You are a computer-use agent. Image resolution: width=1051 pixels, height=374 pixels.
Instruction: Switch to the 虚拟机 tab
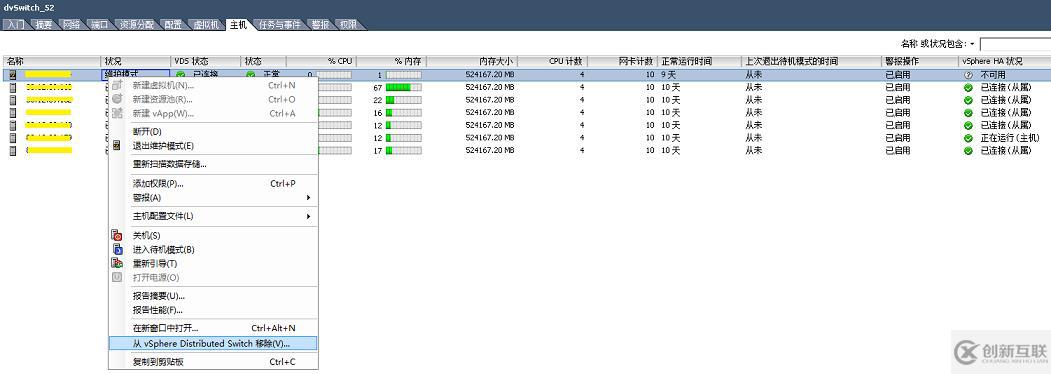click(x=206, y=25)
